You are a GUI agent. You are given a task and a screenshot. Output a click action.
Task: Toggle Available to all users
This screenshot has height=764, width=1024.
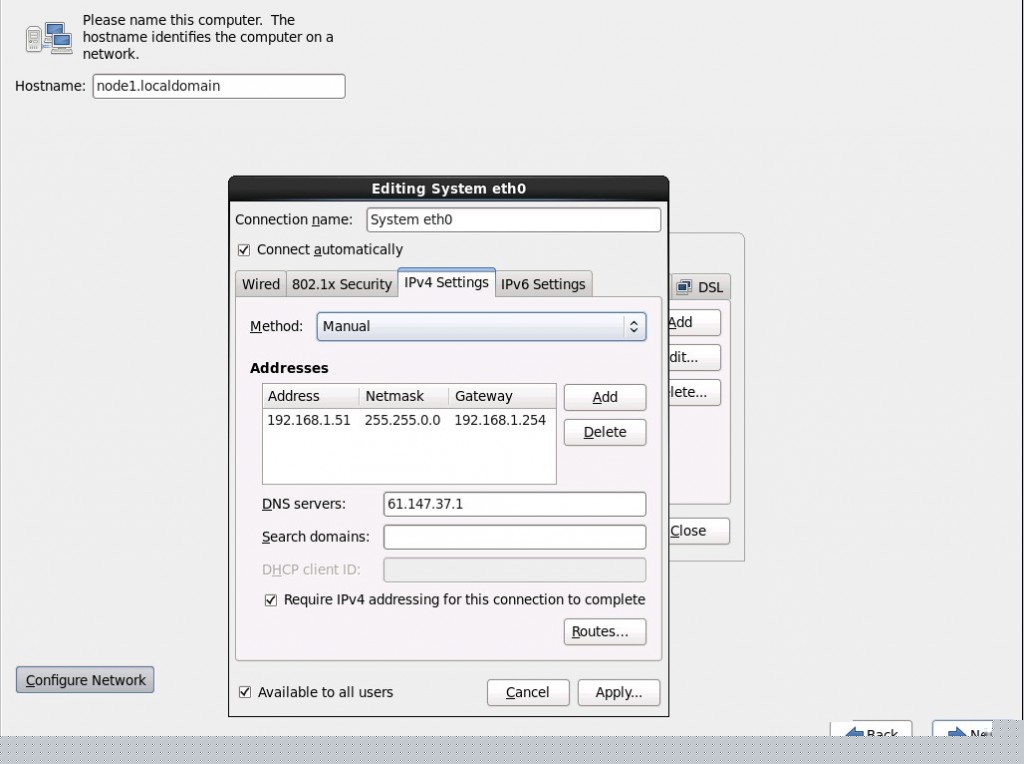click(243, 692)
